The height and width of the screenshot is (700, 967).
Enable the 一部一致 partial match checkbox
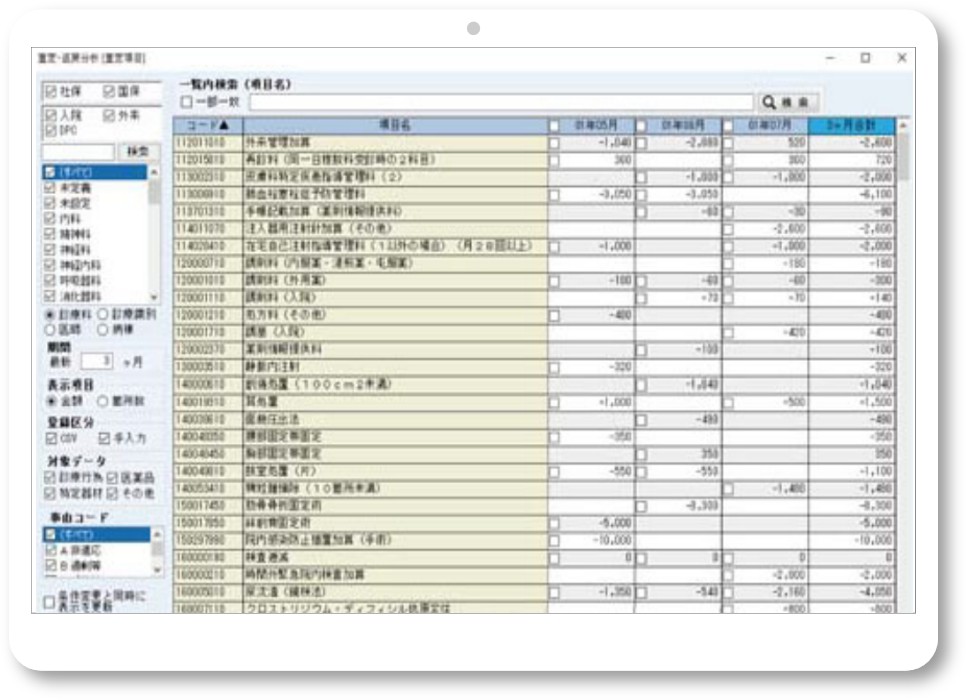coord(186,102)
